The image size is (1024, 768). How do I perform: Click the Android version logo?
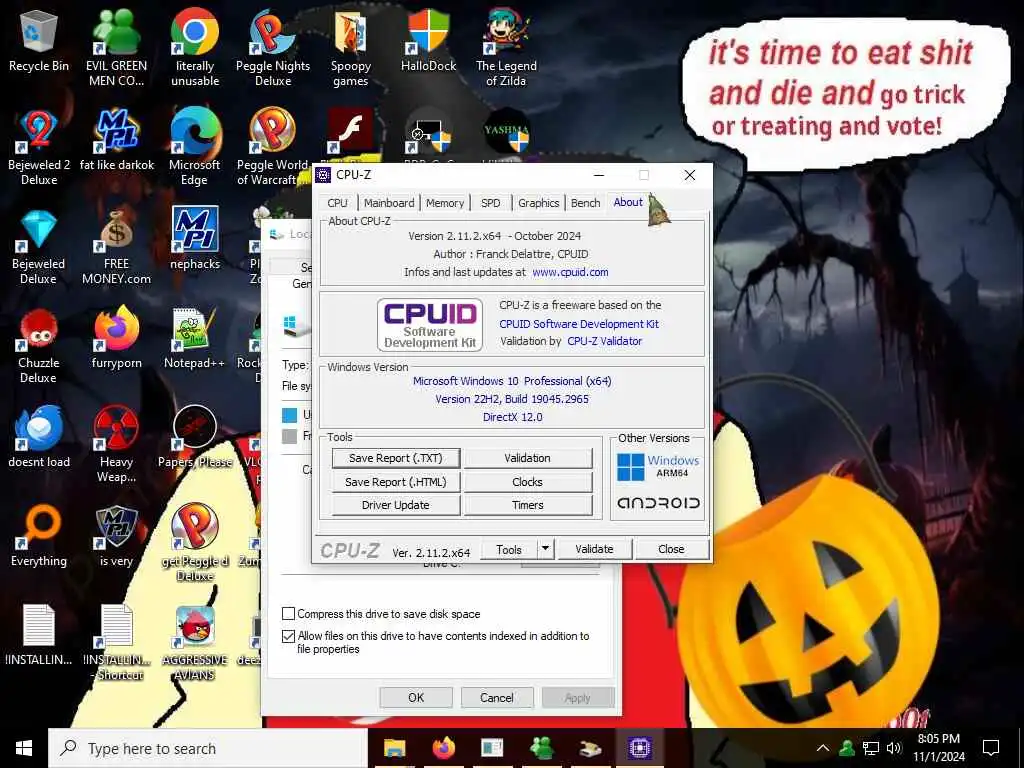658,503
